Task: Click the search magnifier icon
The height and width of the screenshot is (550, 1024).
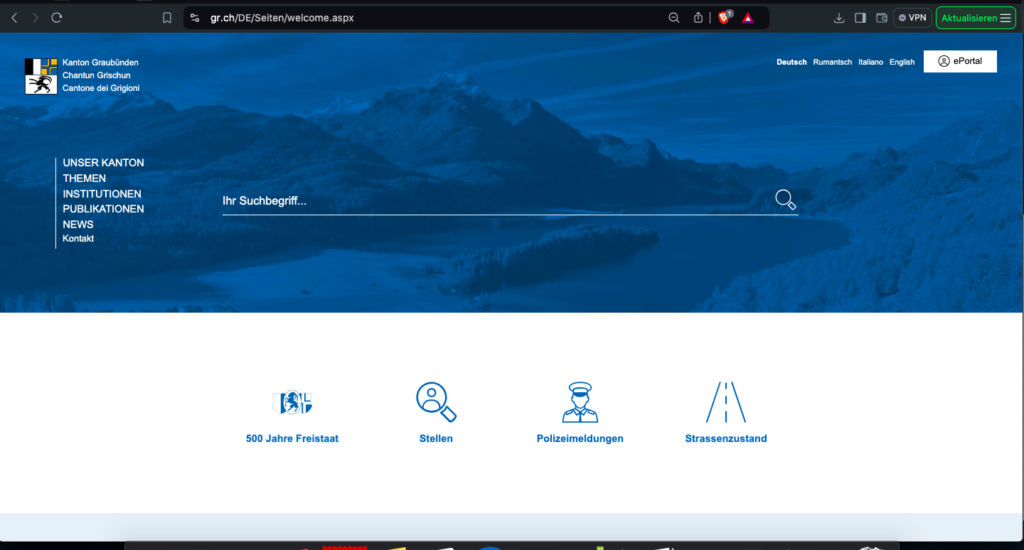Action: coord(785,199)
